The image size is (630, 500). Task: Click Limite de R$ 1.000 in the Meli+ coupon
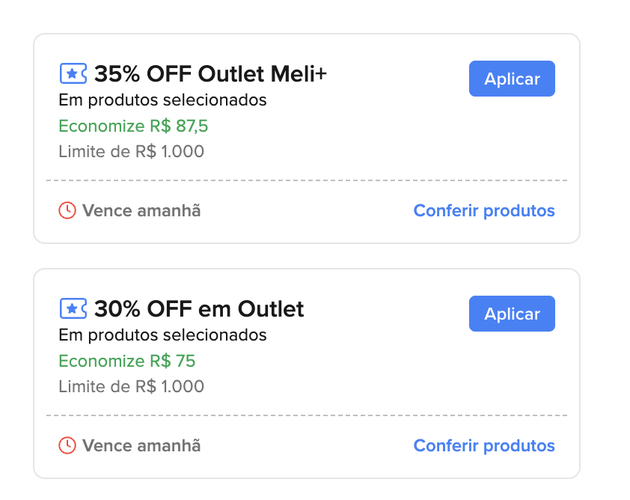(131, 152)
